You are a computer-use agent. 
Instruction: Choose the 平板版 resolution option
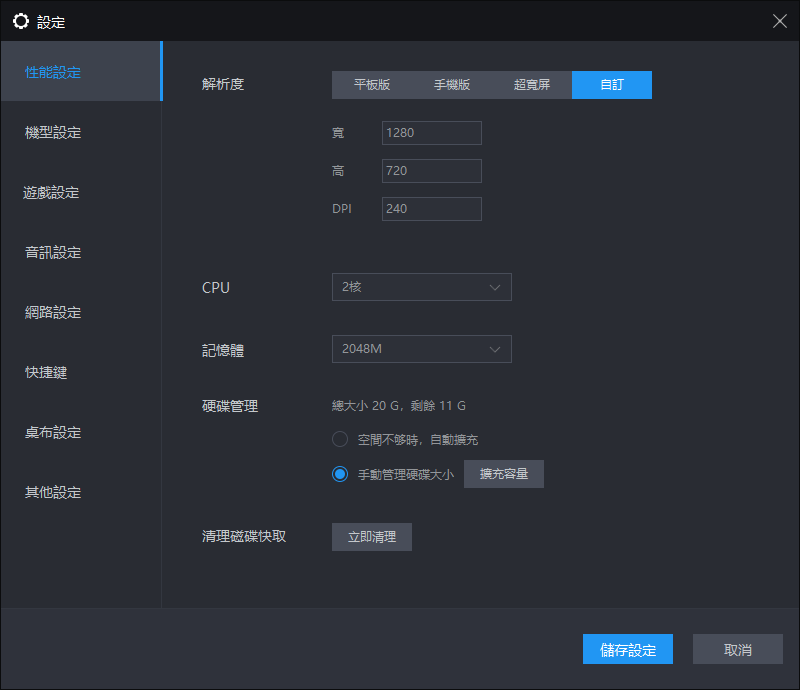click(x=372, y=85)
